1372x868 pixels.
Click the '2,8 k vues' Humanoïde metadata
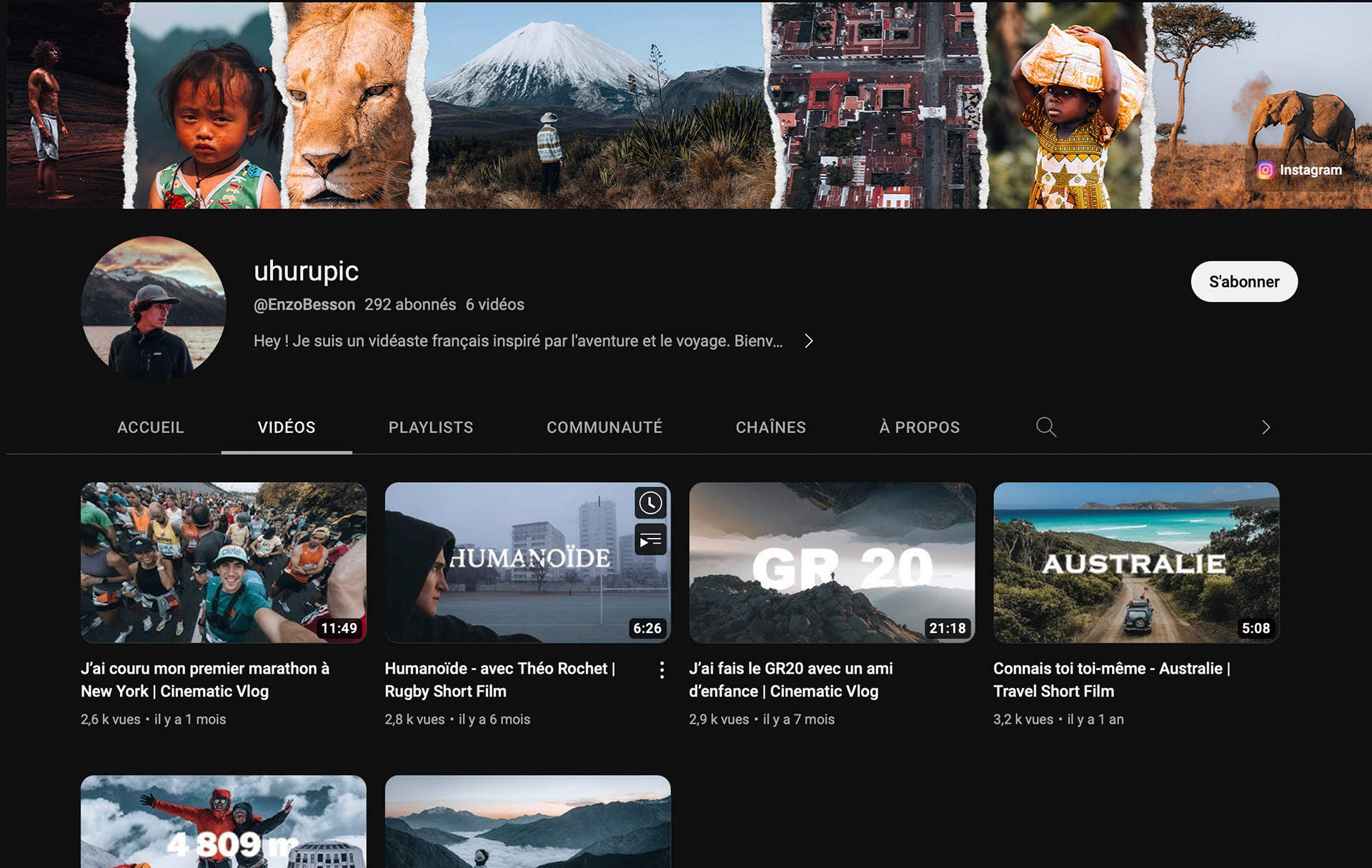458,719
